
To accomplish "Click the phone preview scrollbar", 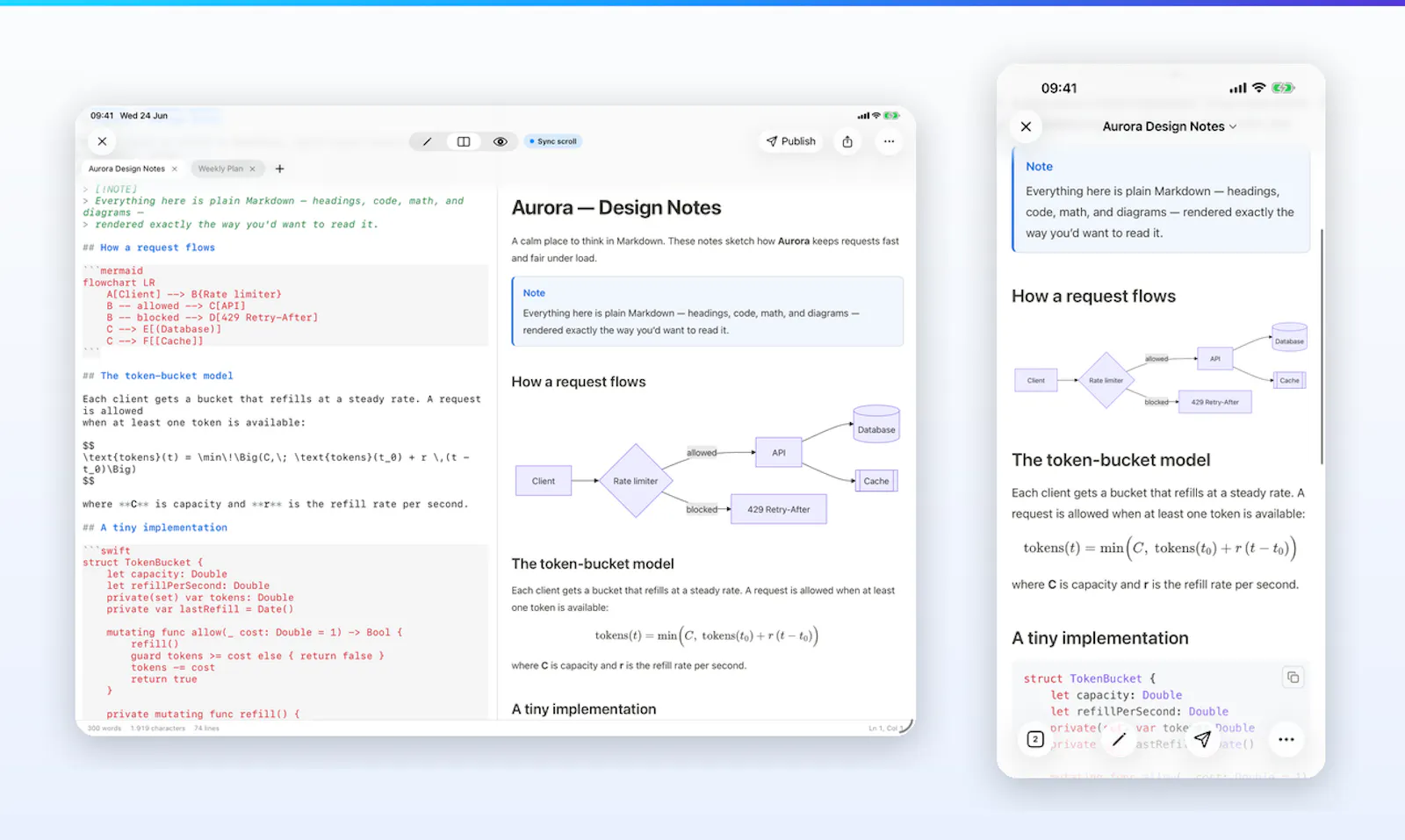I will pos(1321,347).
